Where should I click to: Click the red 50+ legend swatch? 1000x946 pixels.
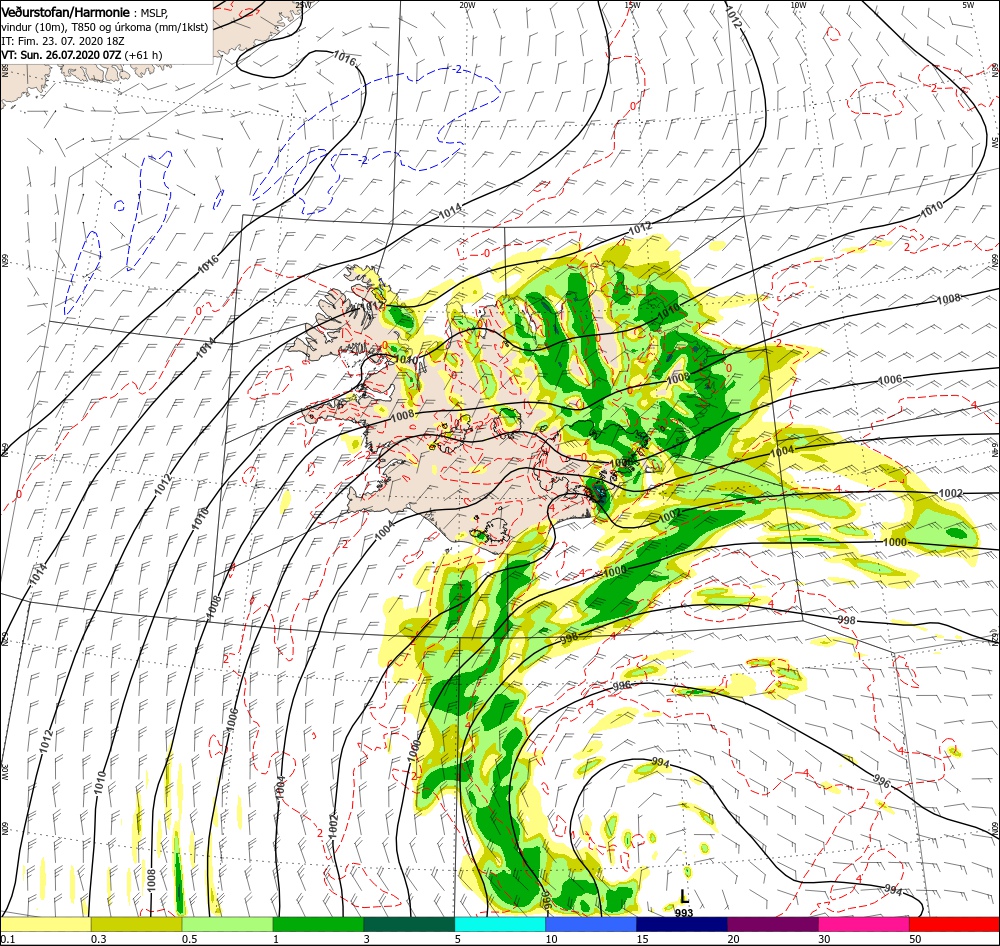point(954,924)
